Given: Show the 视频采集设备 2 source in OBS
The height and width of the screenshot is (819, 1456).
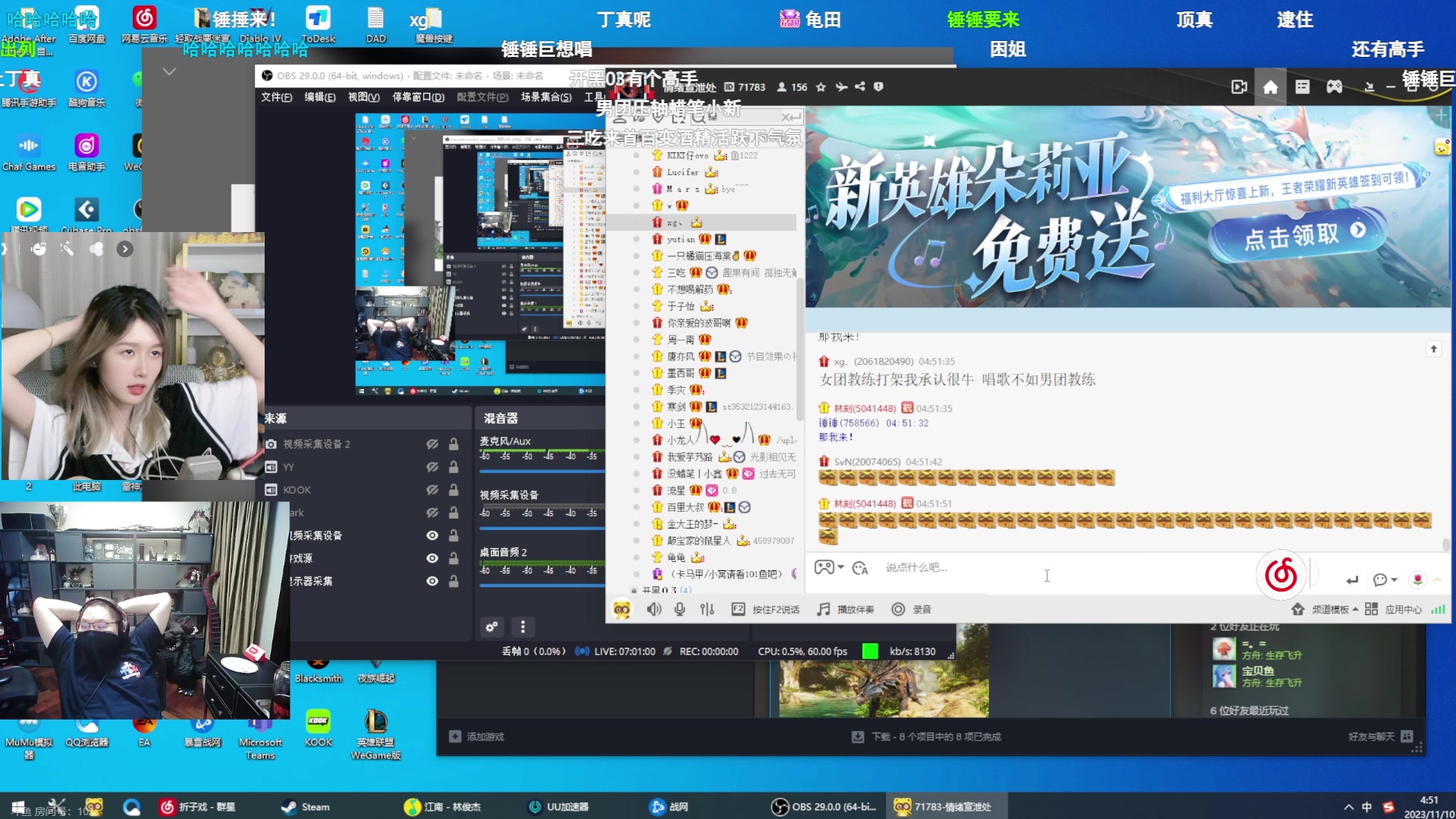Looking at the screenshot, I should point(432,444).
